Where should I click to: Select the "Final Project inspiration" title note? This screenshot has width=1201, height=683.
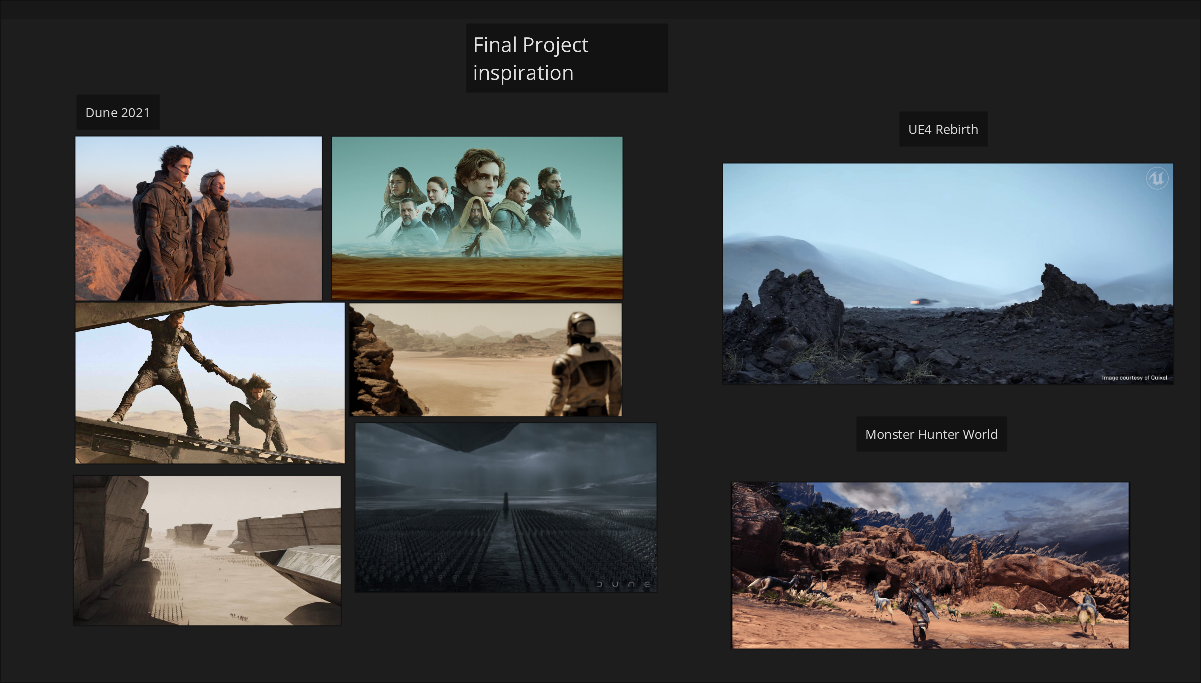click(566, 58)
